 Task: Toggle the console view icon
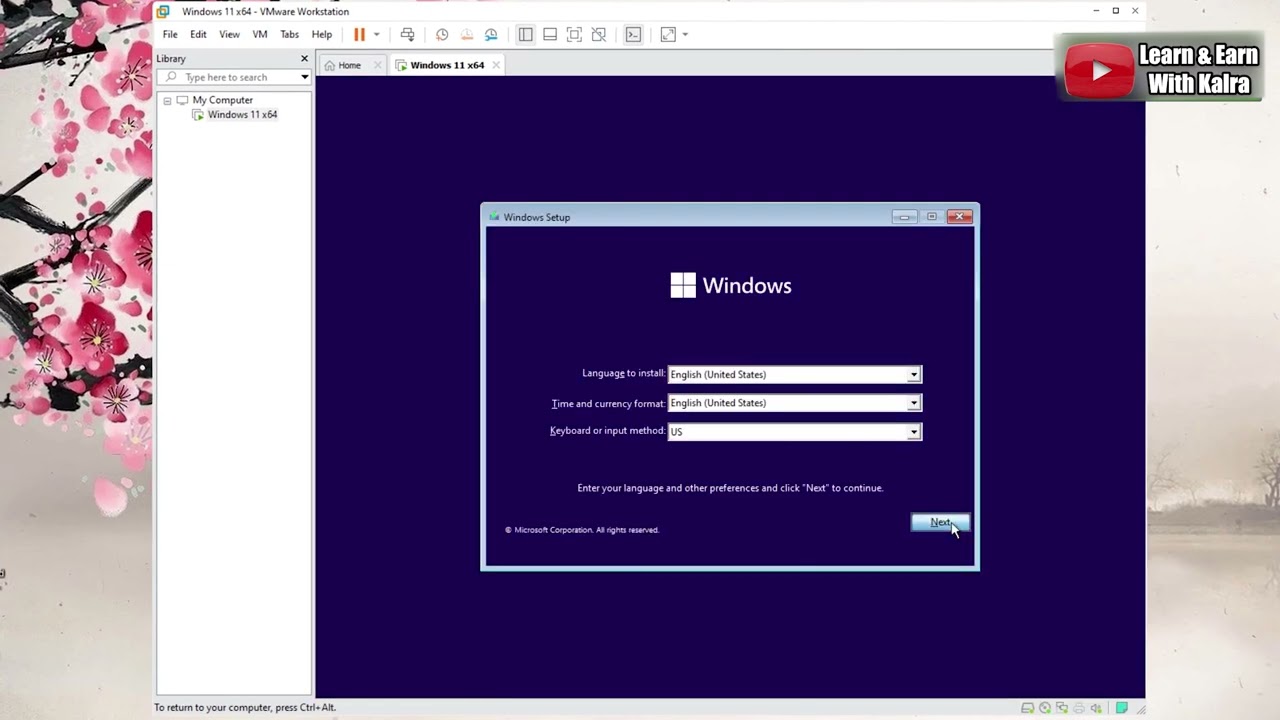point(633,35)
